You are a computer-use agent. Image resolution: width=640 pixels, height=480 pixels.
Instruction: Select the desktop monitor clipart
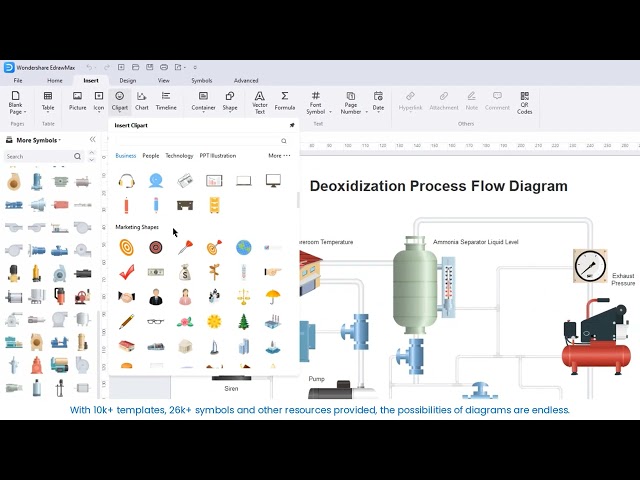[273, 180]
